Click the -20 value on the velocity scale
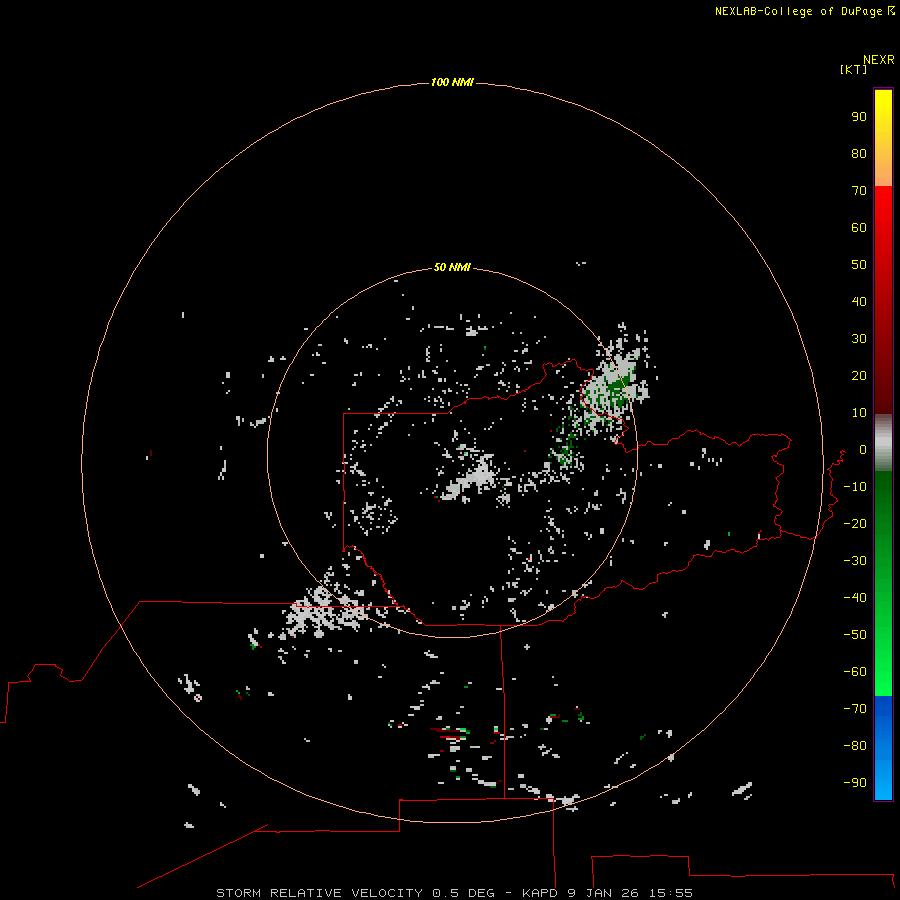The width and height of the screenshot is (900, 900). click(855, 523)
